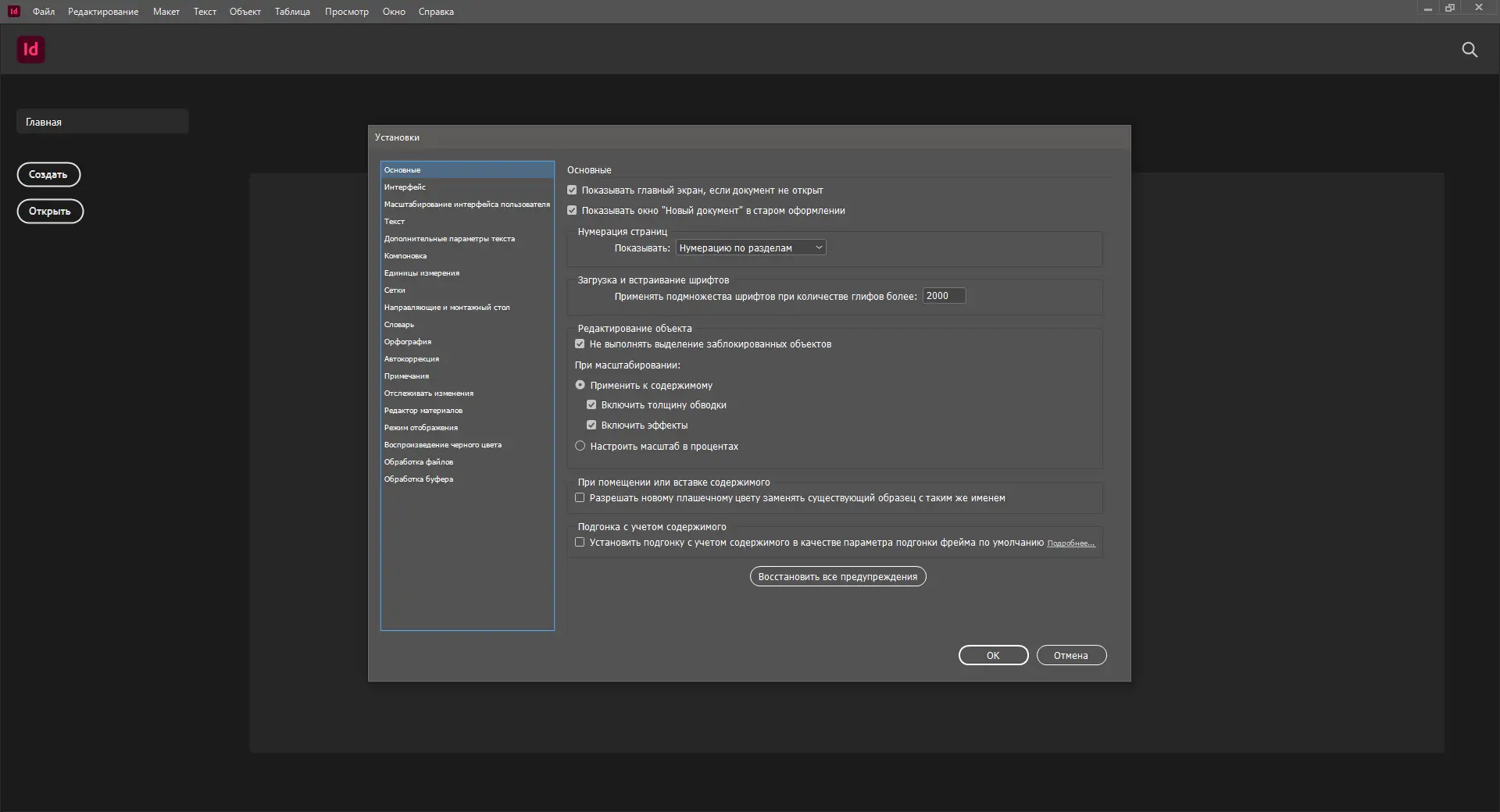Enable "Разрешать новому плашечному цвету заменять существующий образец"
This screenshot has height=812, width=1500.
tap(579, 497)
